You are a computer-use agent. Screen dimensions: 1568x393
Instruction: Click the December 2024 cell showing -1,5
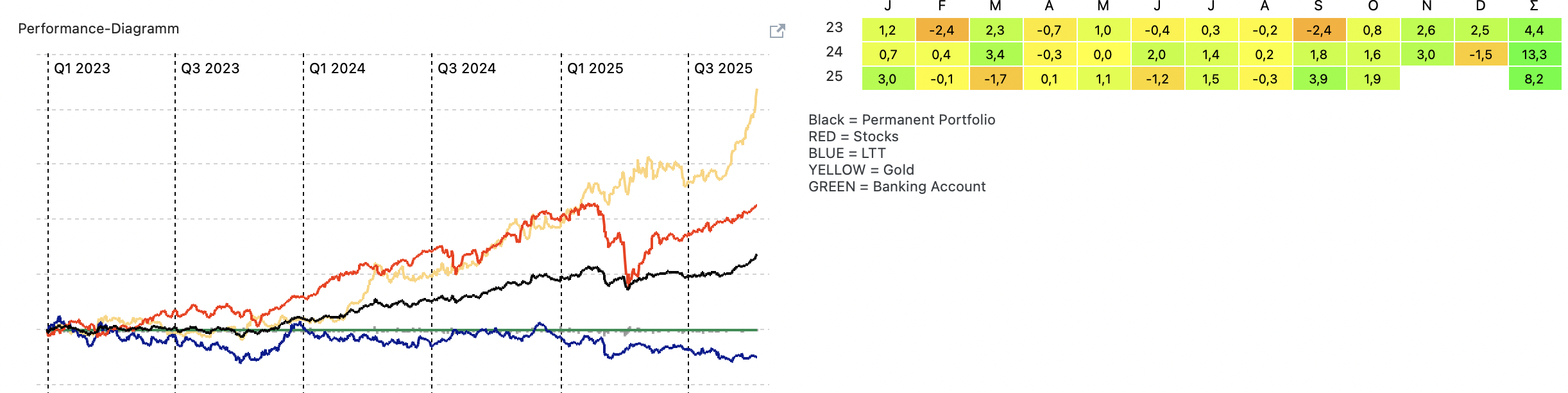tap(1480, 55)
